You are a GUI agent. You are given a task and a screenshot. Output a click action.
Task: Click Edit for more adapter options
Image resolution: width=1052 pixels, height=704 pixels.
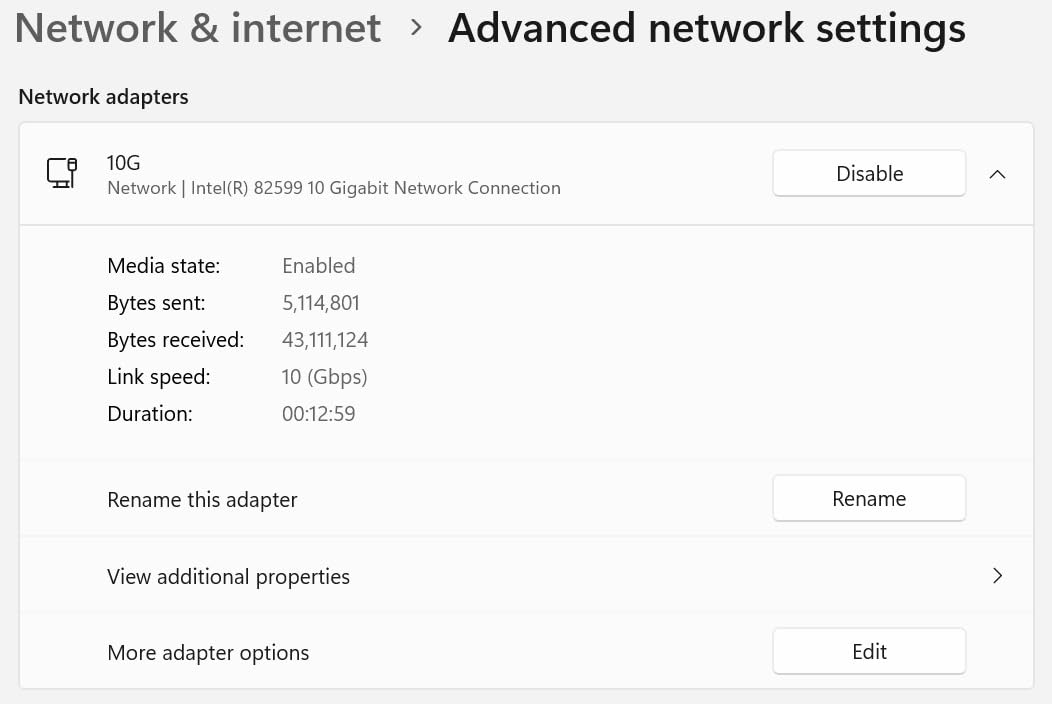tap(868, 652)
